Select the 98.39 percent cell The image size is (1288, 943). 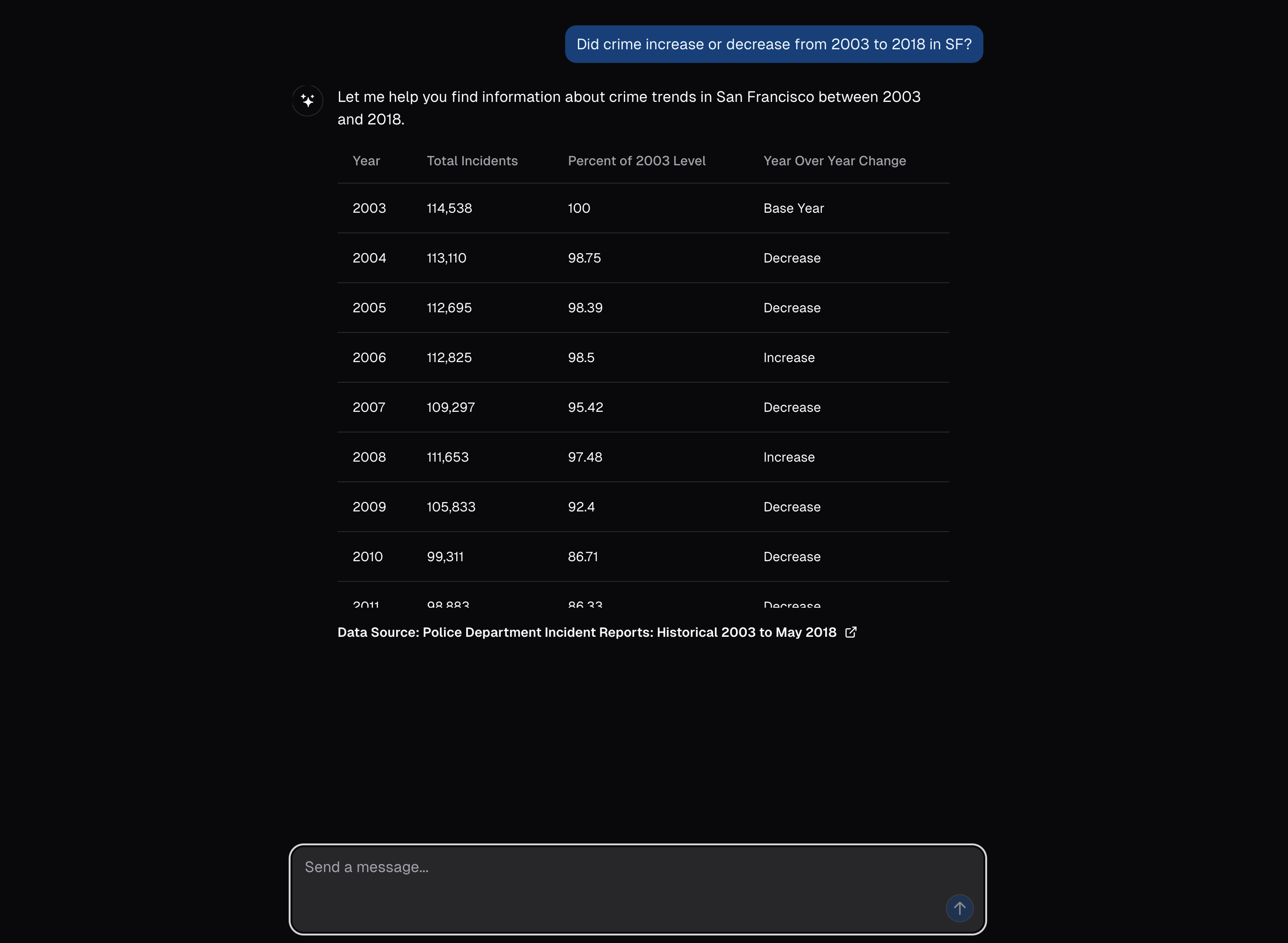pyautogui.click(x=585, y=308)
